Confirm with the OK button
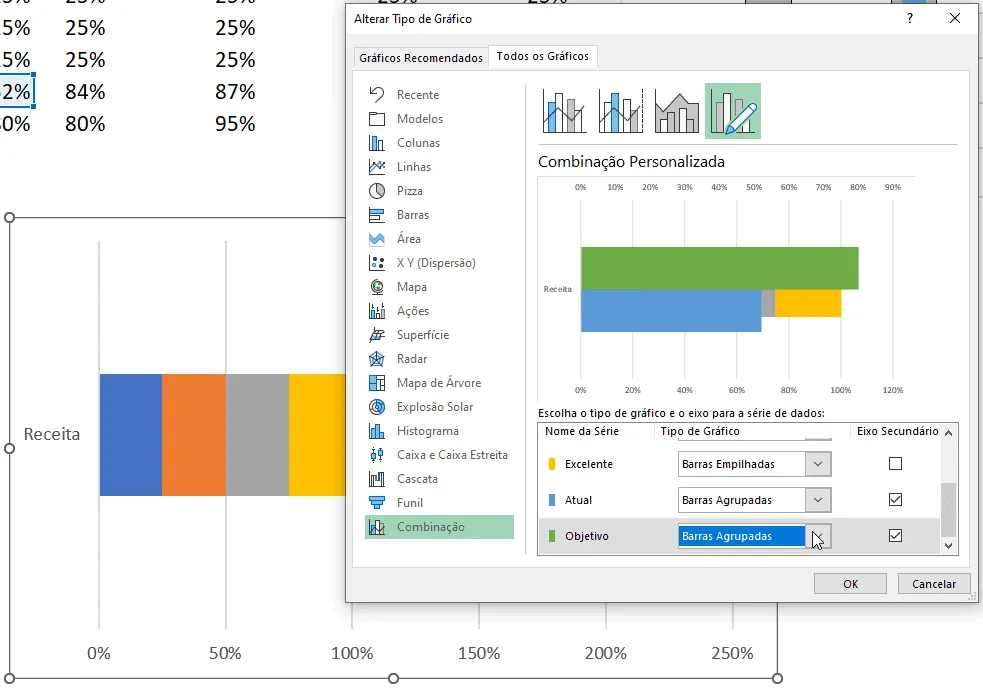This screenshot has width=983, height=690. click(850, 583)
